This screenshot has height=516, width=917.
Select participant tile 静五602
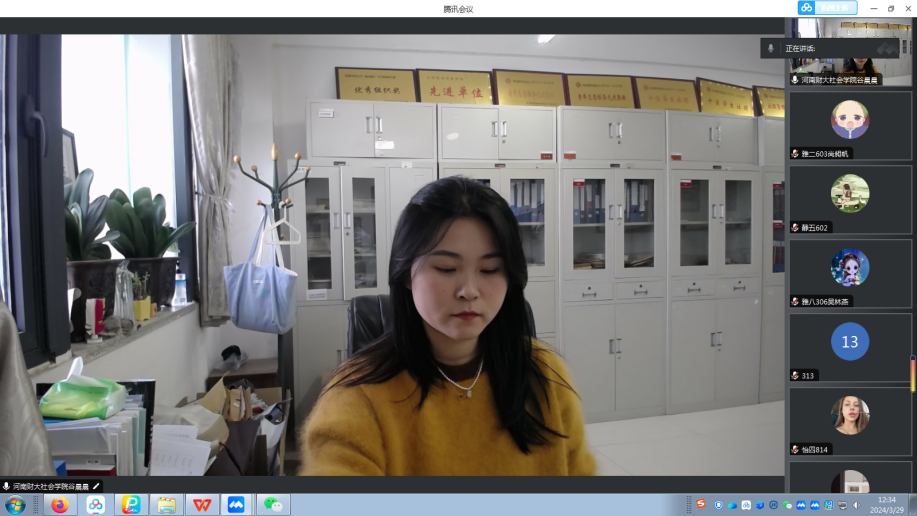[850, 199]
